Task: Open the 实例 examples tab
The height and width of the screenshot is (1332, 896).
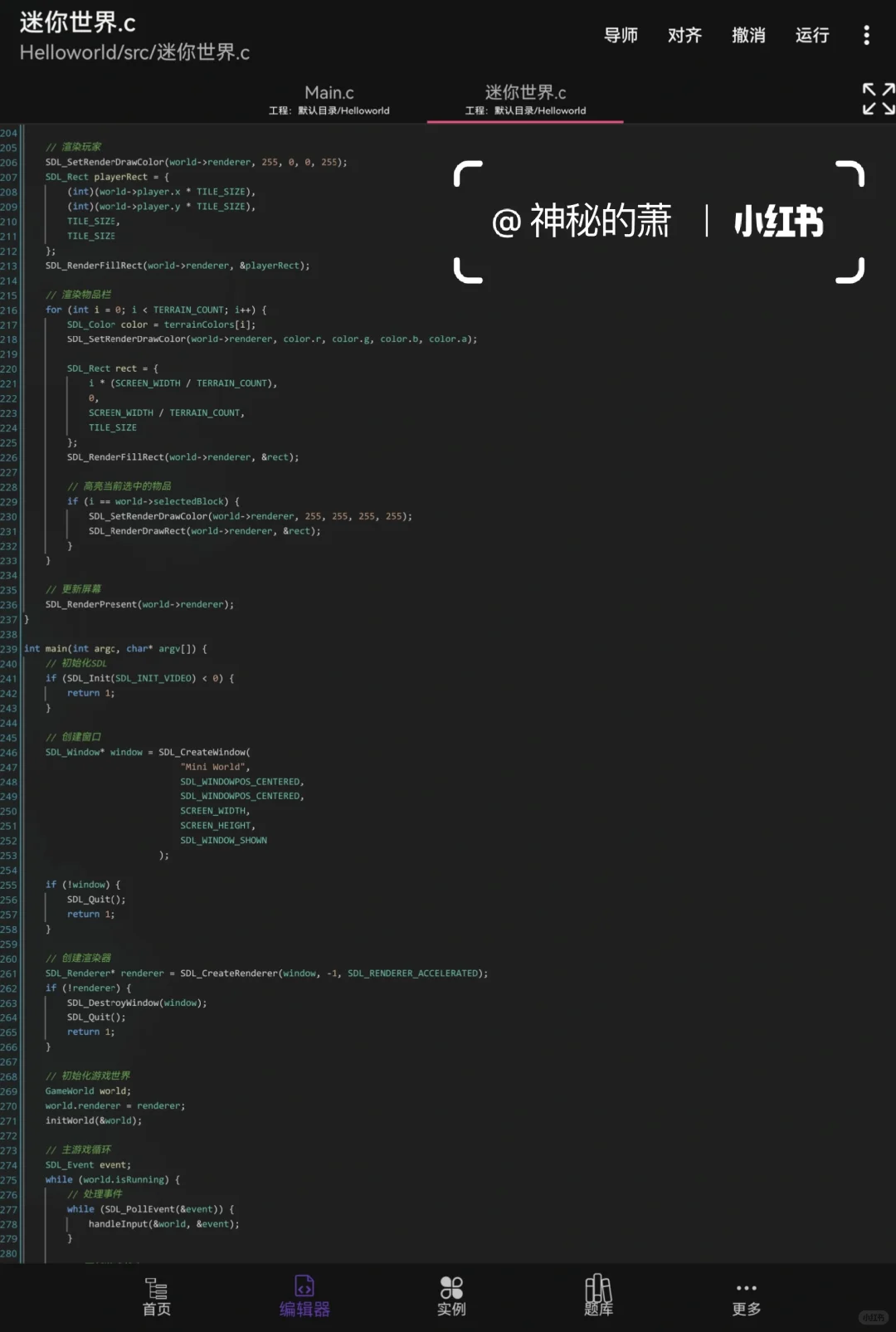Action: pos(451,1297)
